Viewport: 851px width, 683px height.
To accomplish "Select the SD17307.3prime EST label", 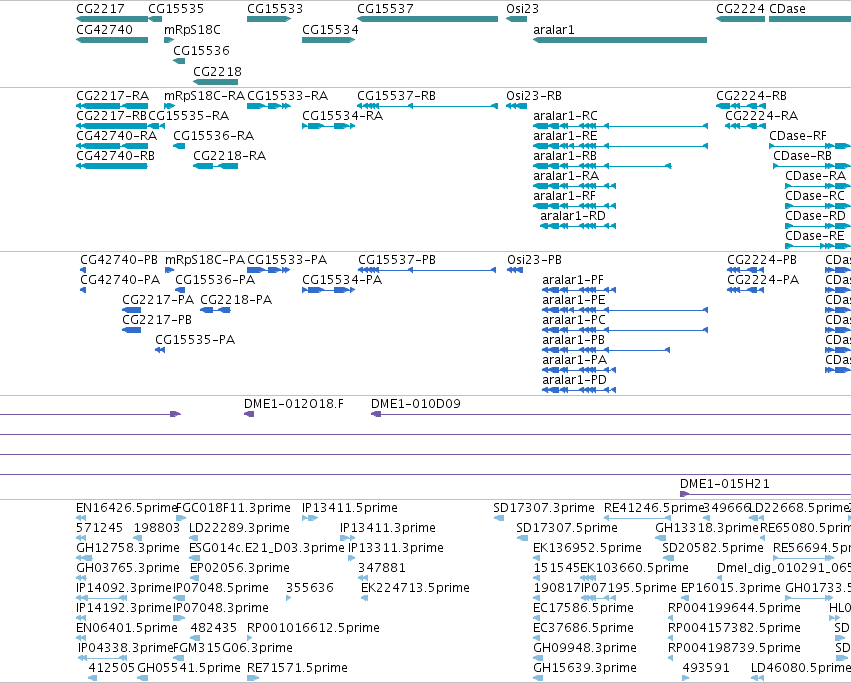I will 544,508.
